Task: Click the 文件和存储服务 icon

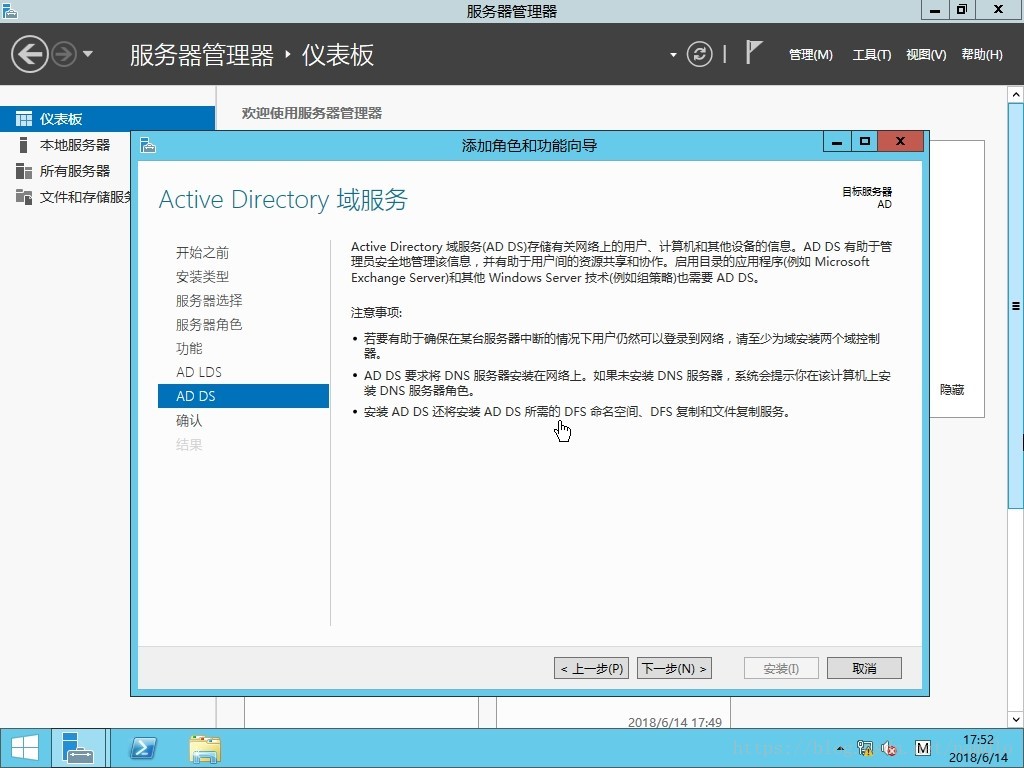Action: tap(24, 197)
